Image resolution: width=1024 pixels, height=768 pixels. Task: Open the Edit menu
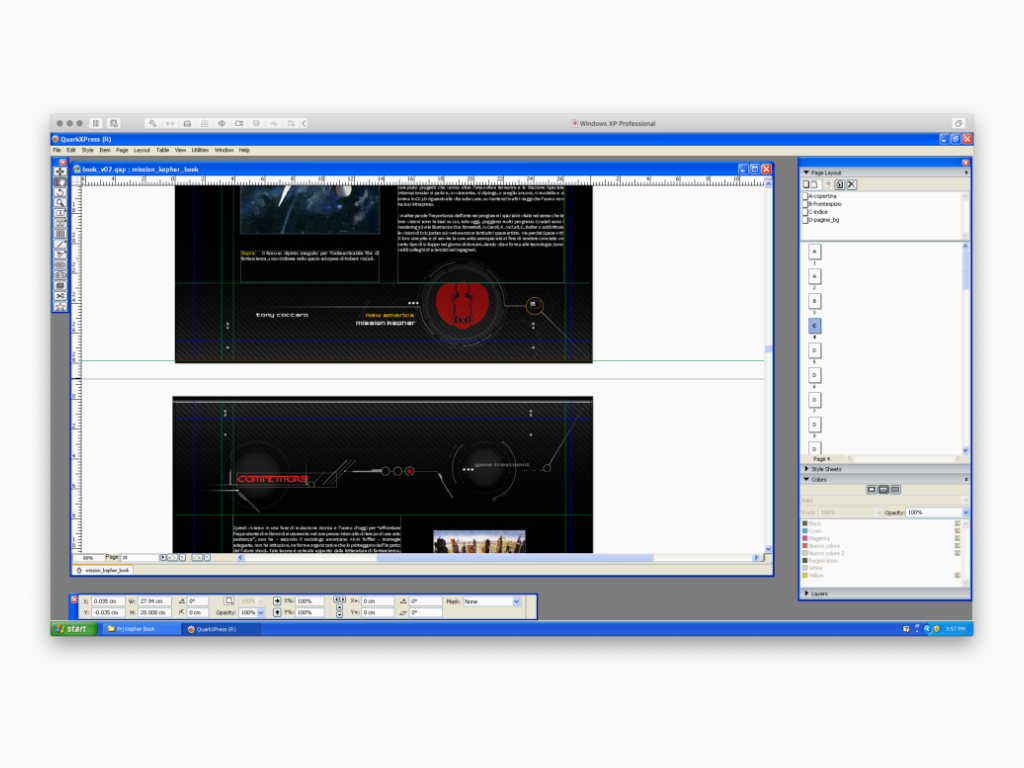point(71,150)
